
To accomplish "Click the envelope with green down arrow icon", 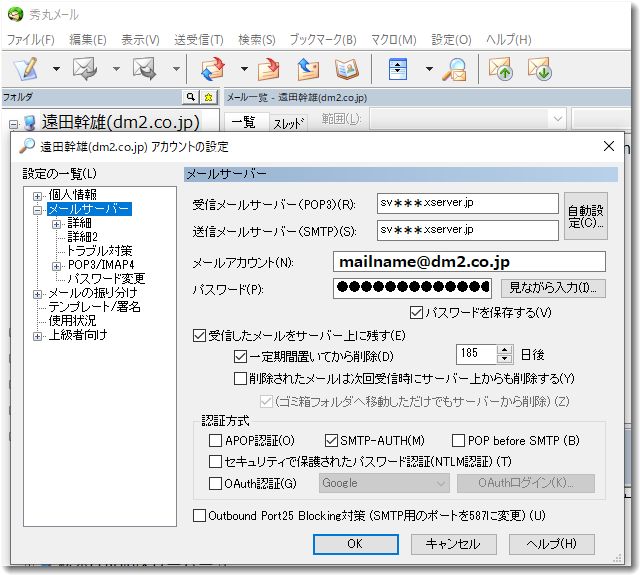I will [540, 69].
